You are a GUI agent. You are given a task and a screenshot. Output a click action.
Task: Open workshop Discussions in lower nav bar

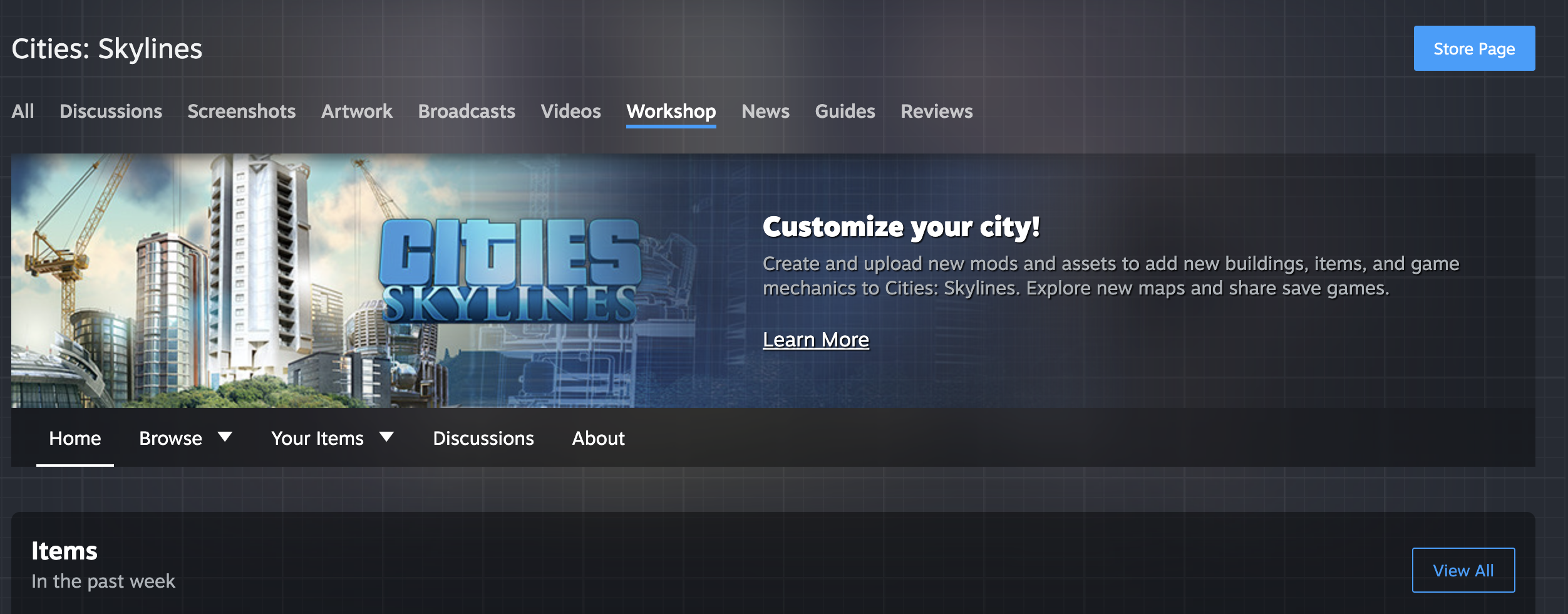coord(483,438)
